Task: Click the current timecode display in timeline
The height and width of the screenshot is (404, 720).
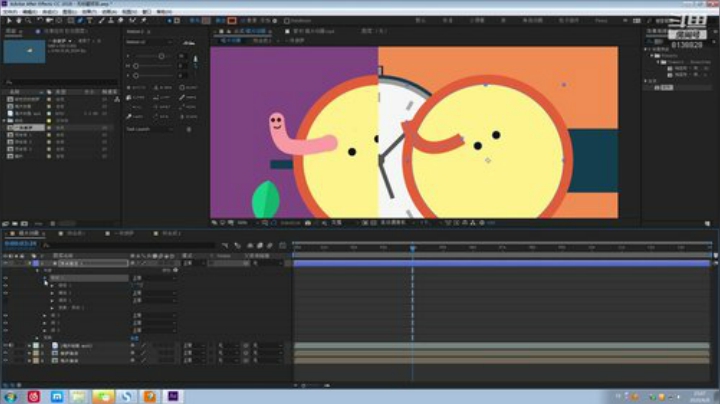Action: [x=21, y=244]
